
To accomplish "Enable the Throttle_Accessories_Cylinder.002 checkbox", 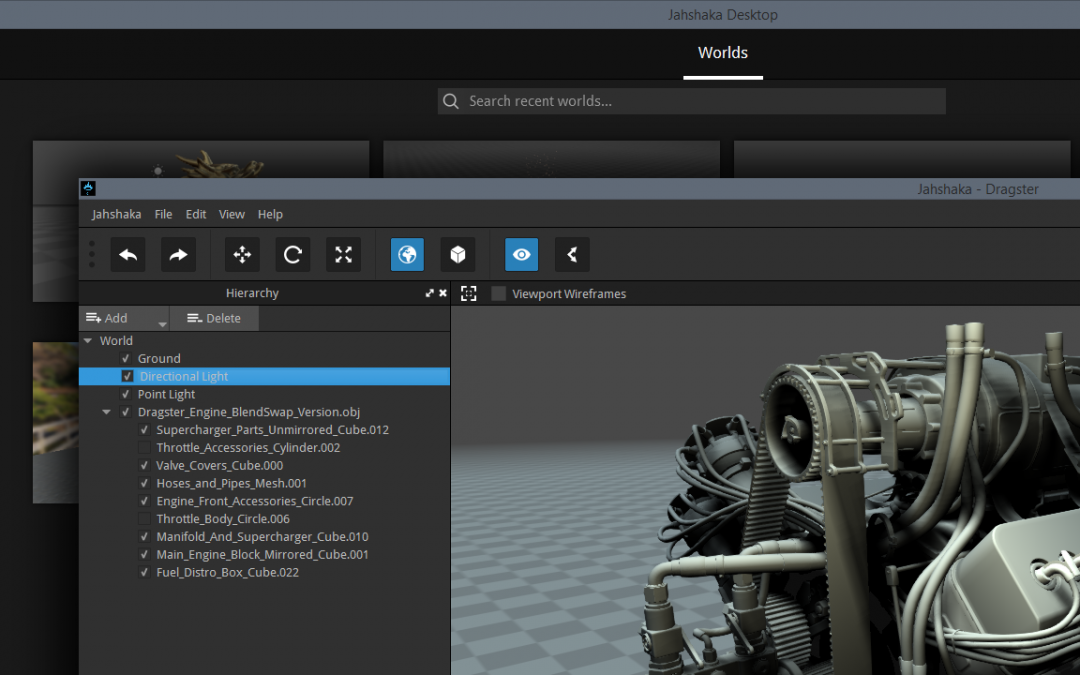I will [144, 447].
